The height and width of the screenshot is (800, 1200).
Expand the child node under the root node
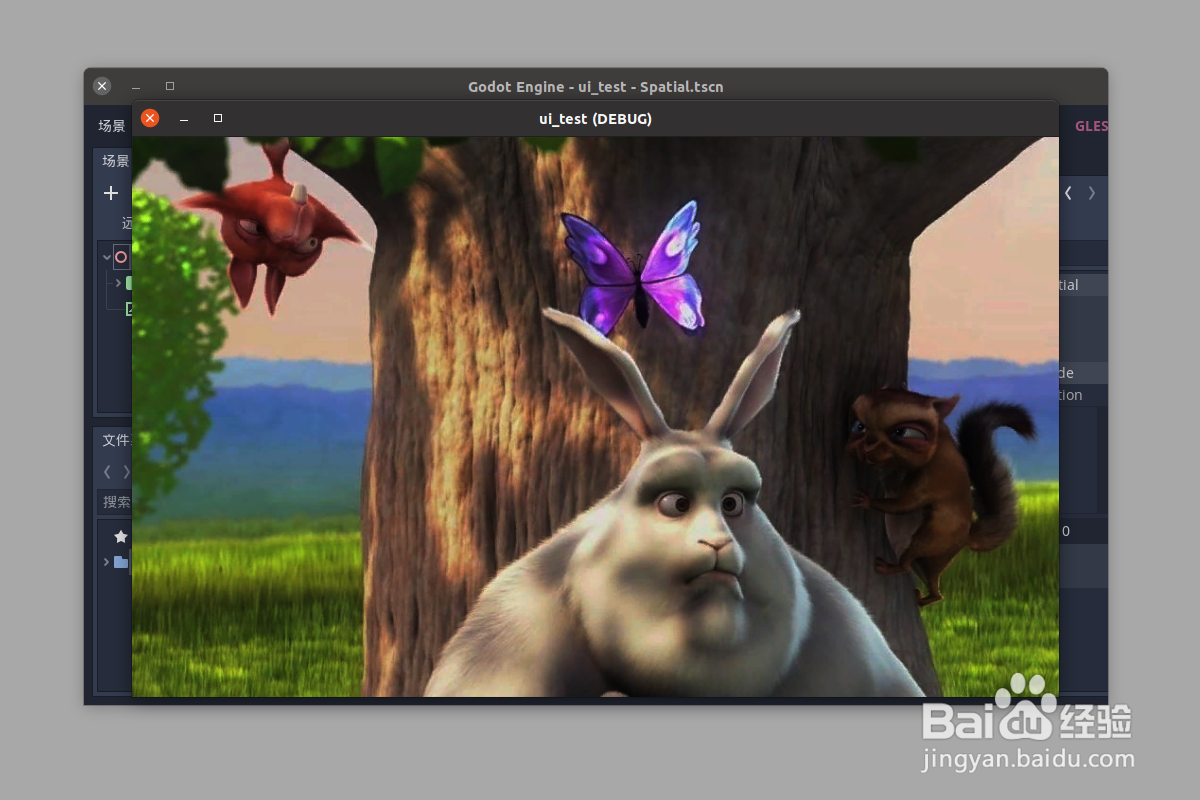click(x=118, y=283)
